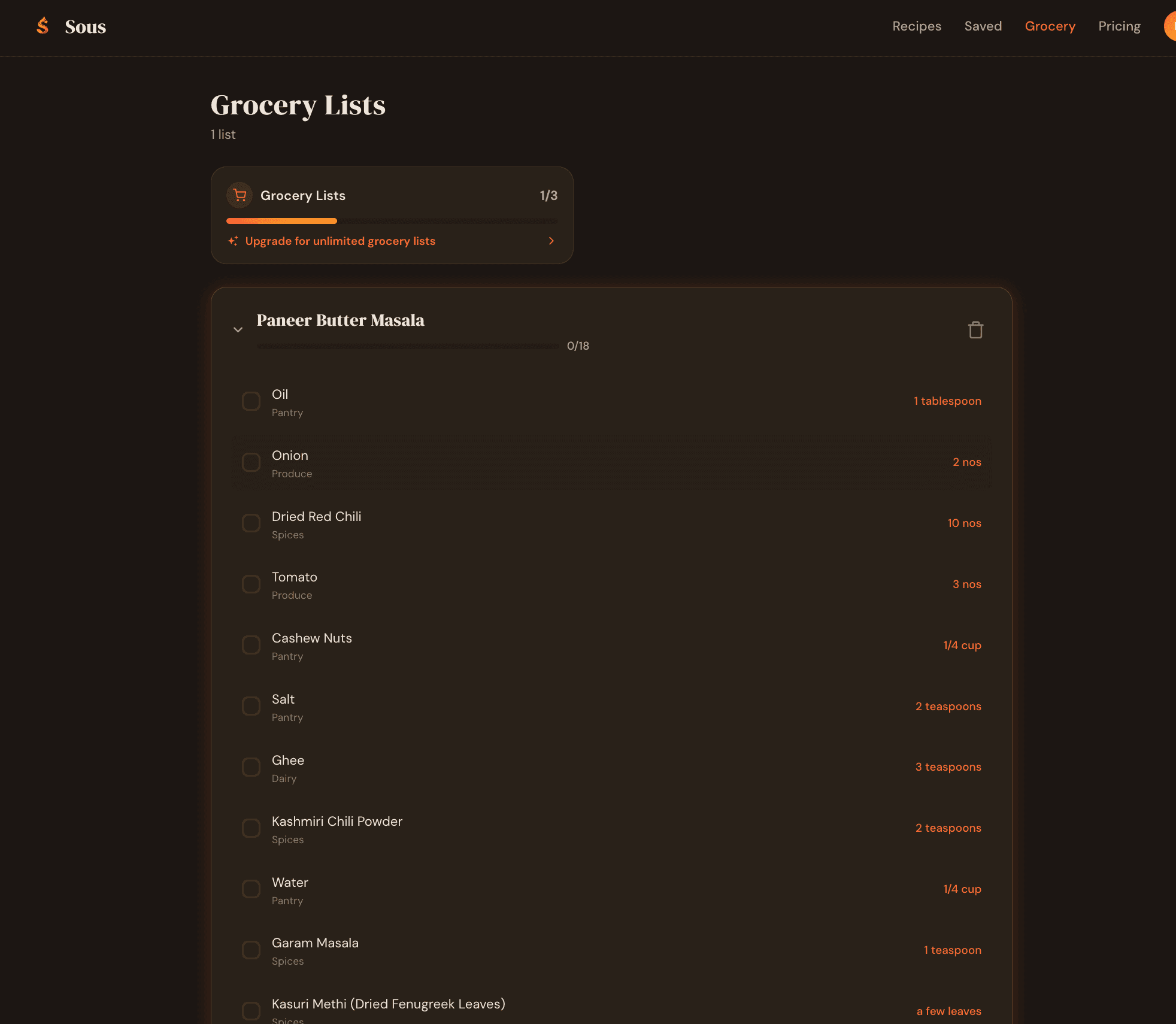The image size is (1176, 1024).
Task: Check off Garam Masala
Action: [x=251, y=950]
